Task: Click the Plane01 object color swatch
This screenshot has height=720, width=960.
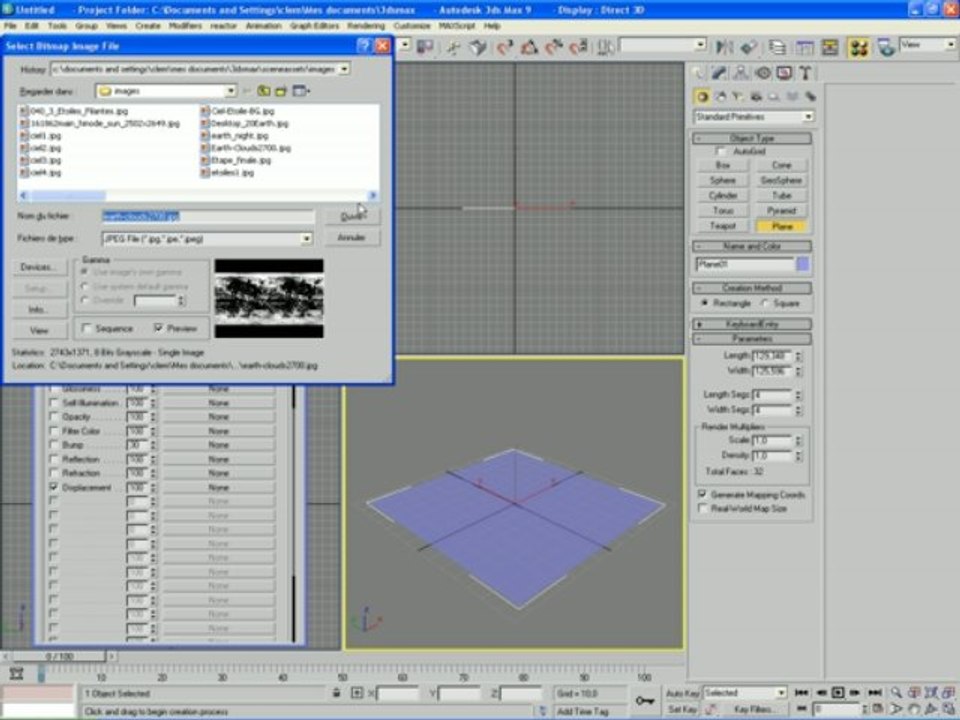Action: coord(803,264)
